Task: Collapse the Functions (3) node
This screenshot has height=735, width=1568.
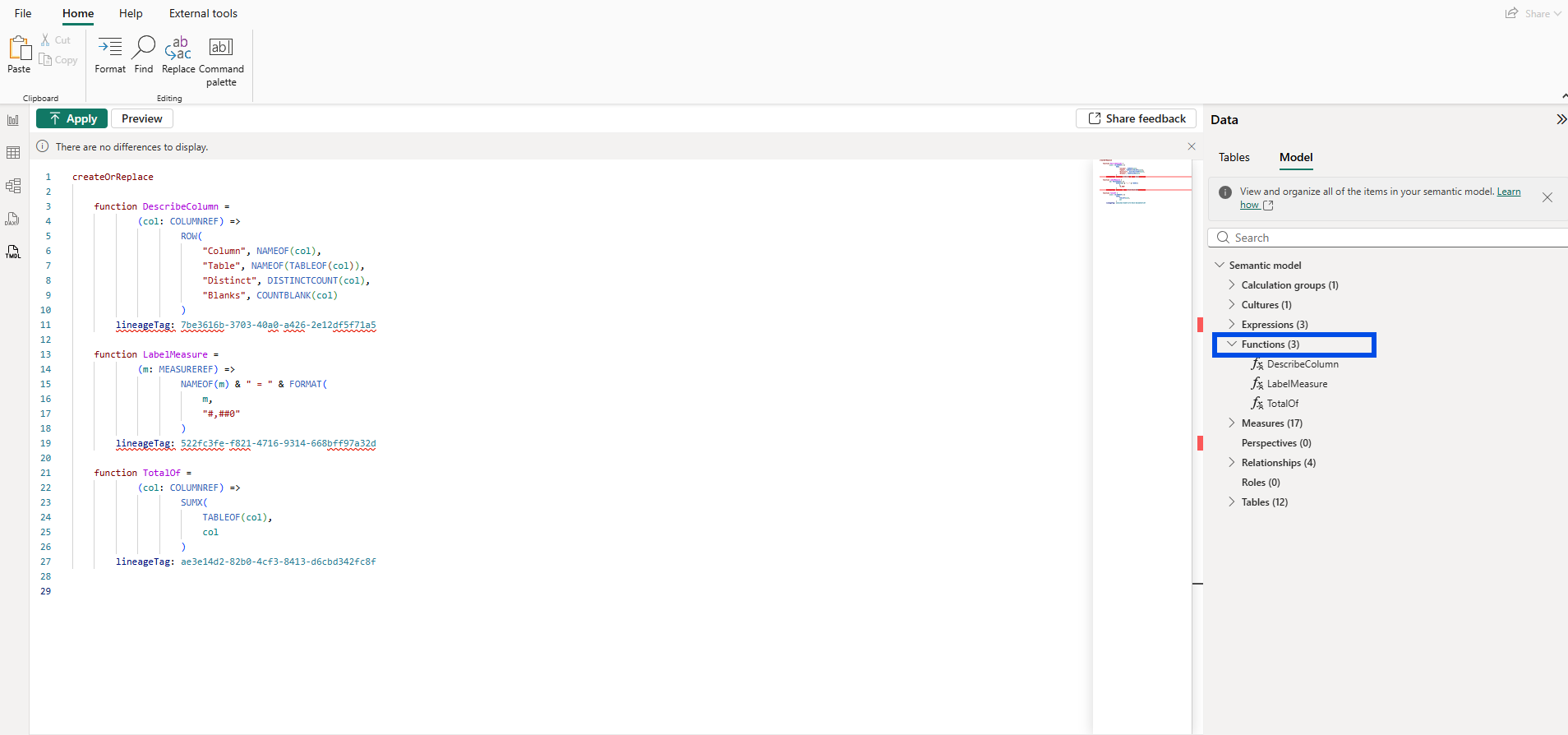Action: click(x=1232, y=344)
